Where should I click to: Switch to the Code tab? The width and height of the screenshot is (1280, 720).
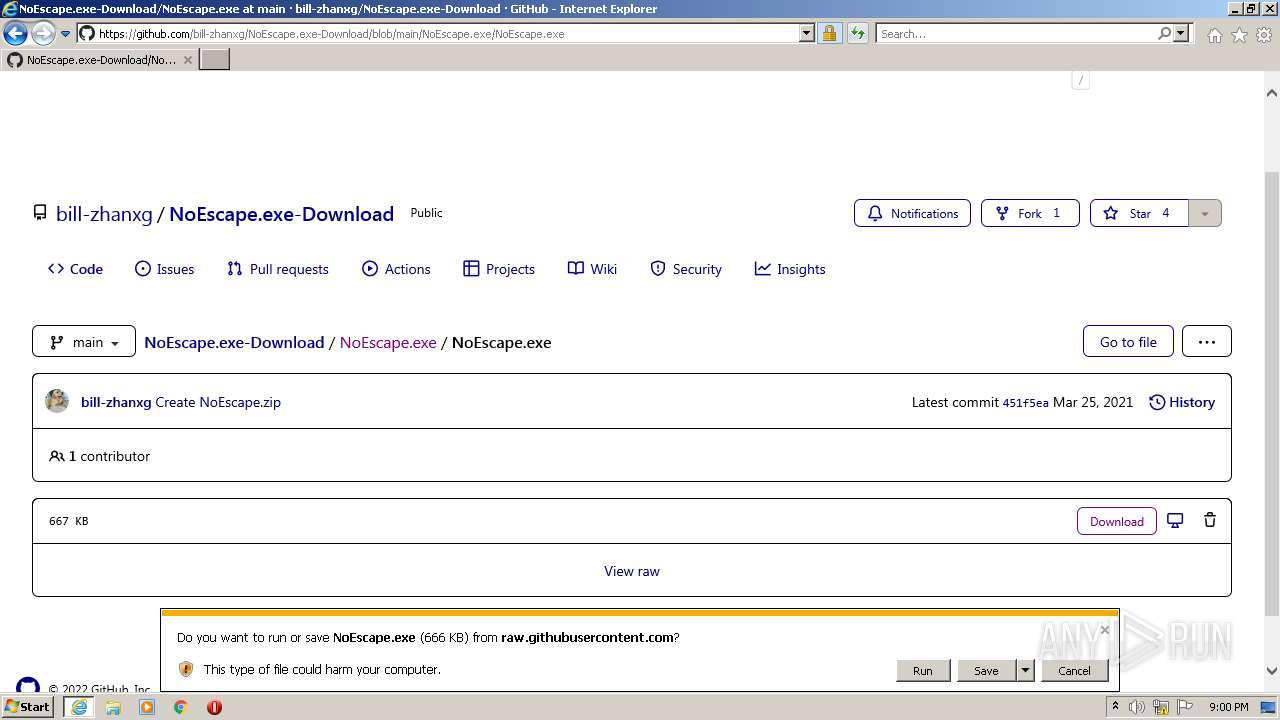click(75, 269)
